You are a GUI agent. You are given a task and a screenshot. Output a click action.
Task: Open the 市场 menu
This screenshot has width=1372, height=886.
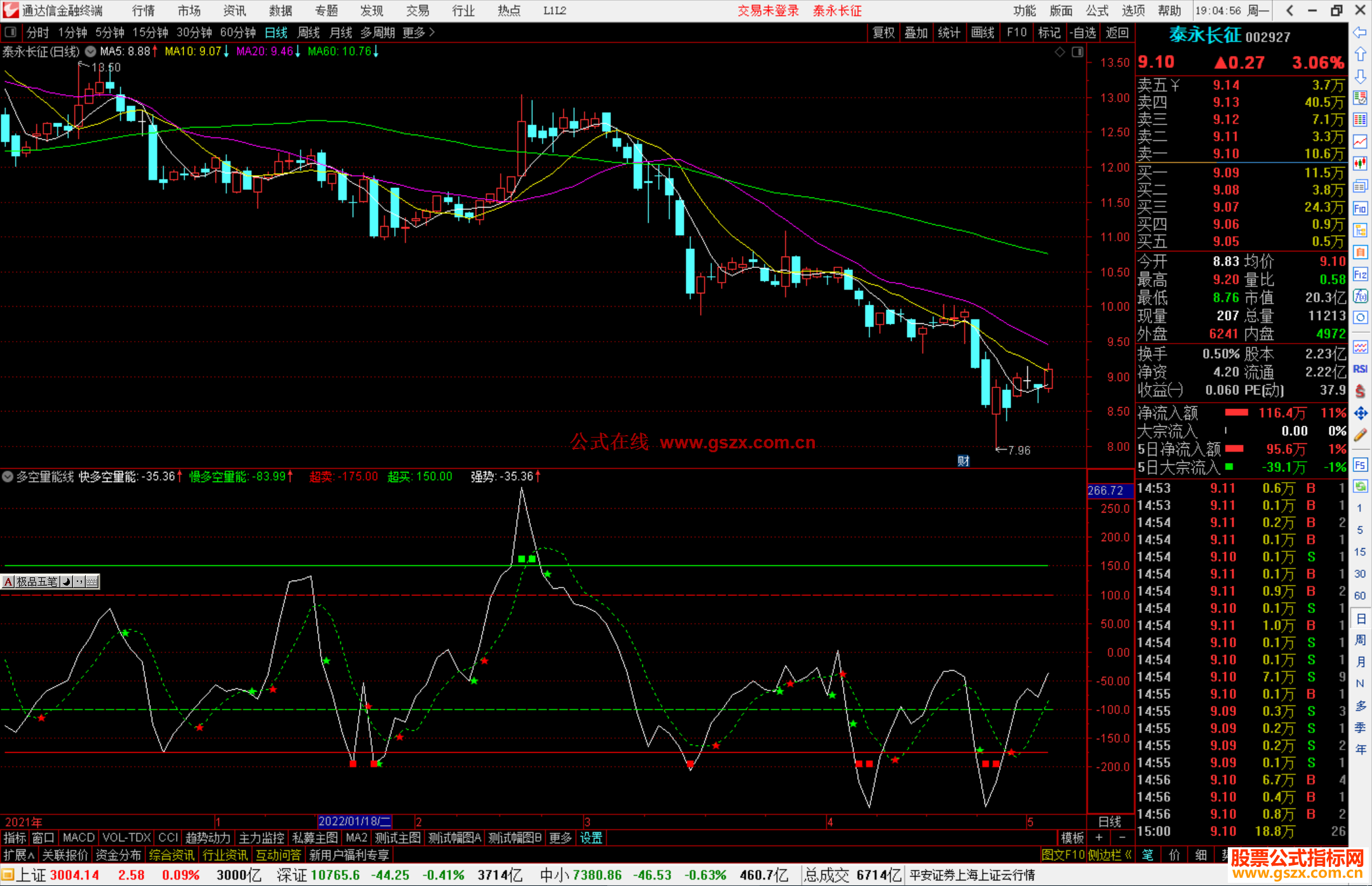[189, 11]
